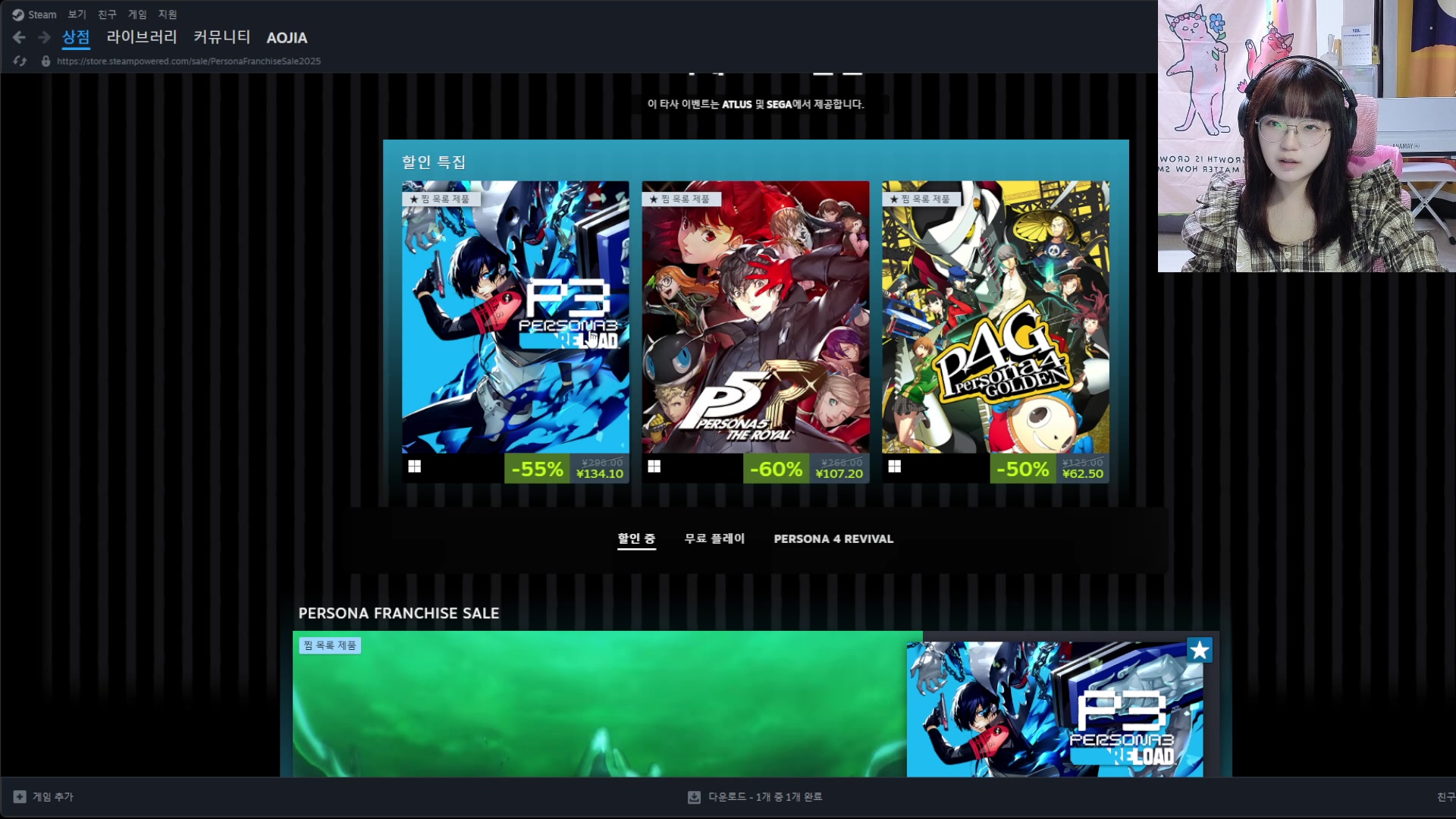The width and height of the screenshot is (1456, 819).
Task: Switch to the 커뮤니티 community tab
Action: [x=222, y=37]
